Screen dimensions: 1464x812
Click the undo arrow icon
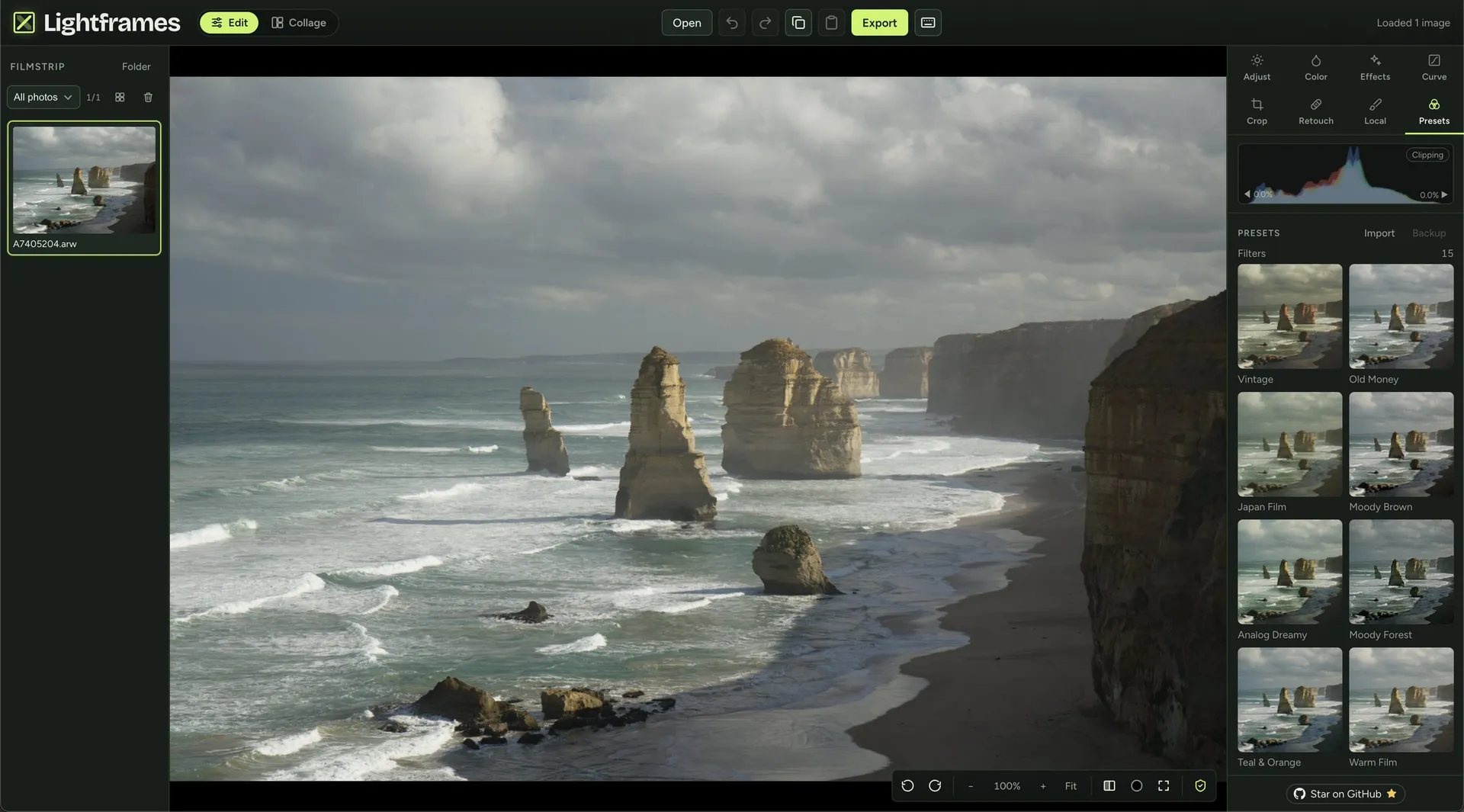(732, 23)
